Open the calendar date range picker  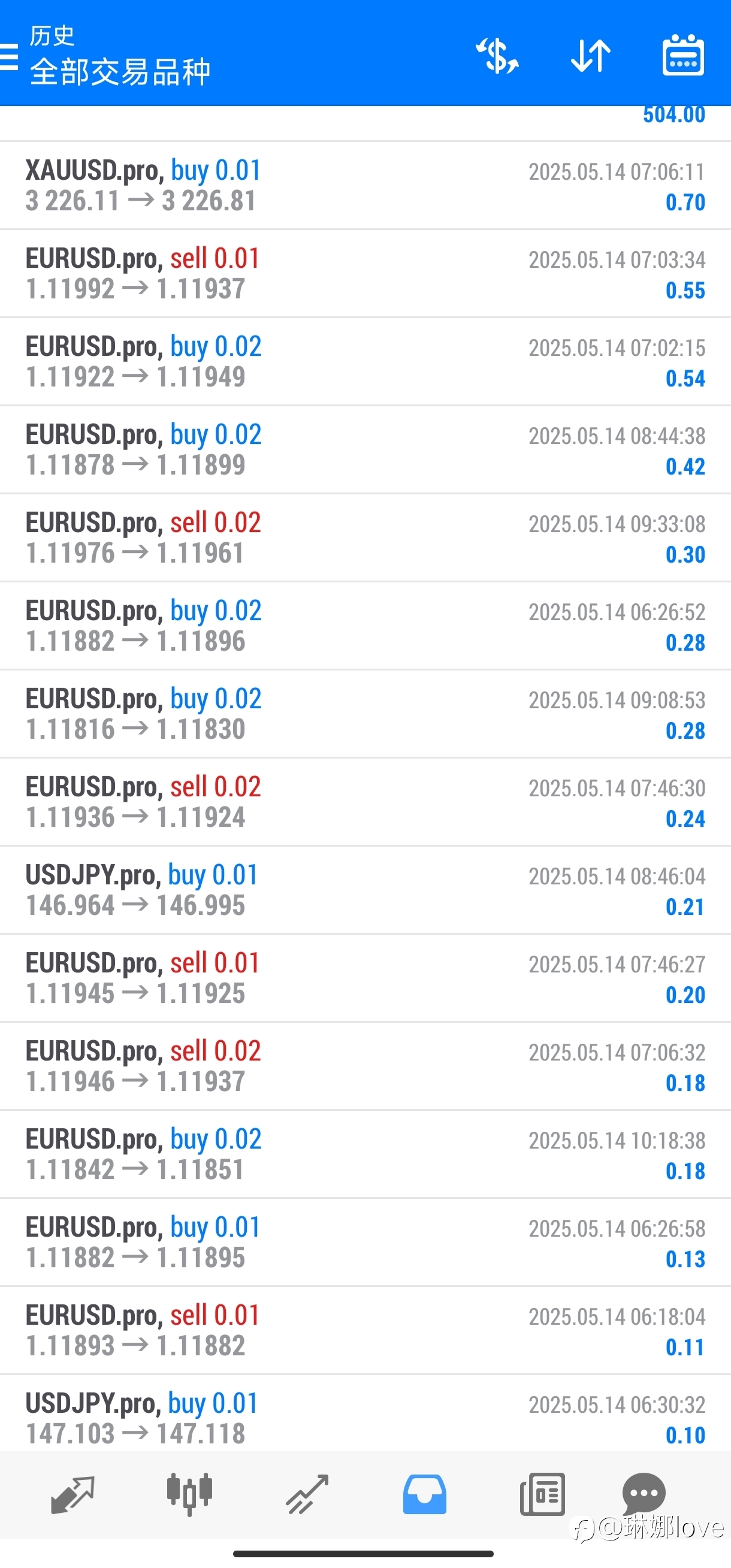click(x=683, y=55)
